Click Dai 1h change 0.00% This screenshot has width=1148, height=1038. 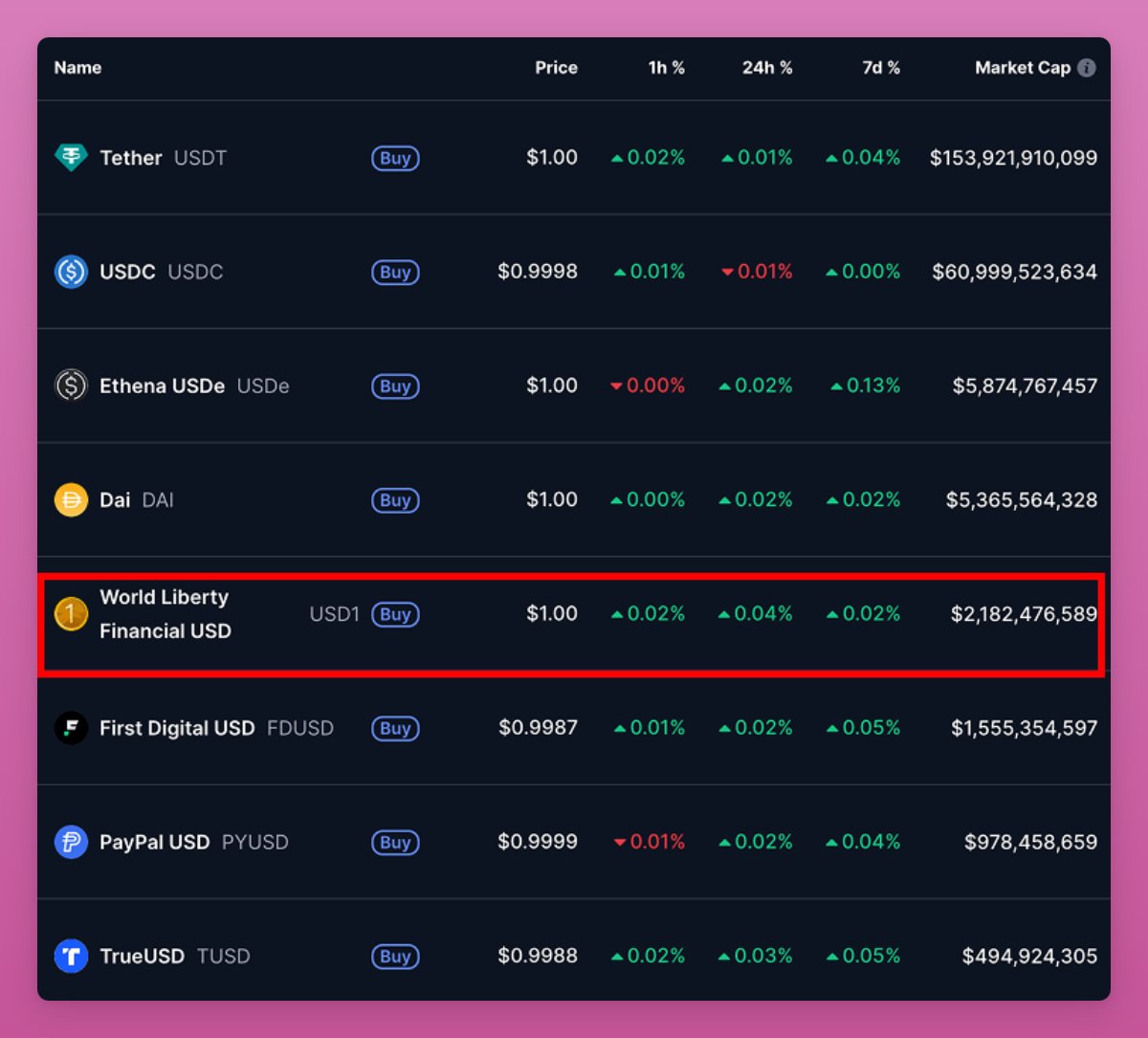click(x=648, y=499)
